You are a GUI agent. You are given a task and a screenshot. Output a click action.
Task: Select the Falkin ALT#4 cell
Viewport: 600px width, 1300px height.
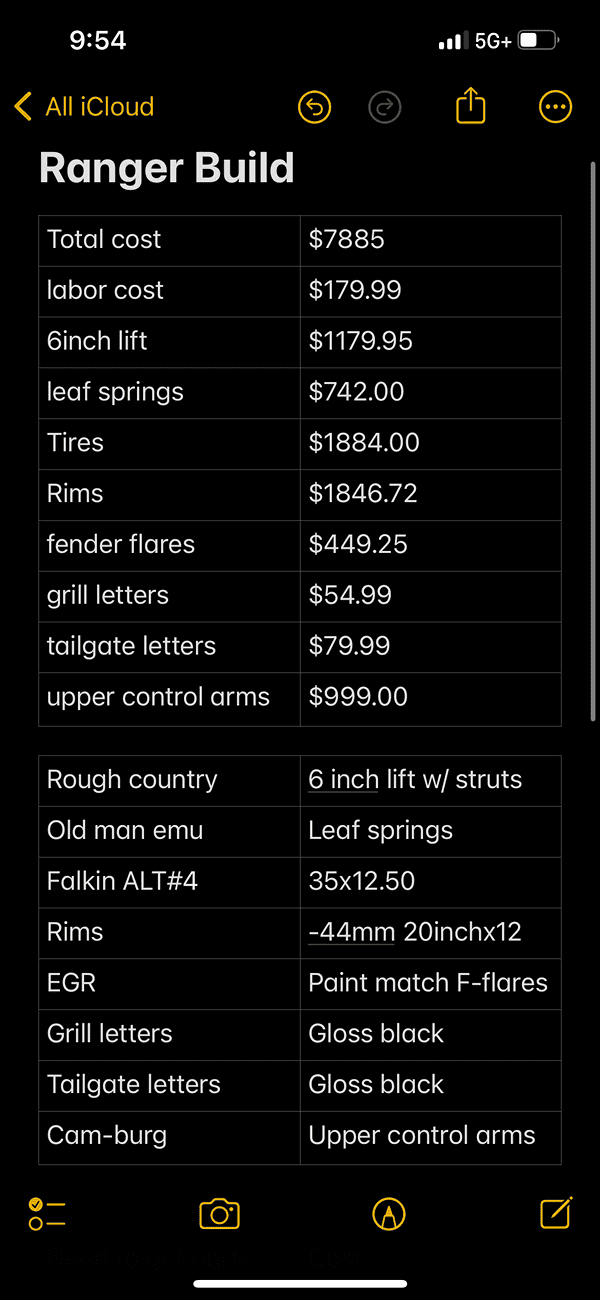[x=169, y=881]
